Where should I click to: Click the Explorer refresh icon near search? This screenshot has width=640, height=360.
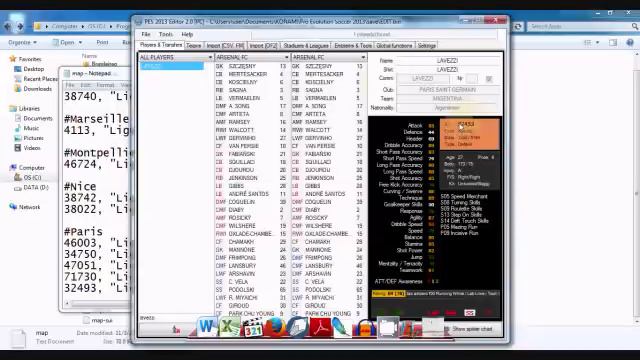(x=518, y=27)
